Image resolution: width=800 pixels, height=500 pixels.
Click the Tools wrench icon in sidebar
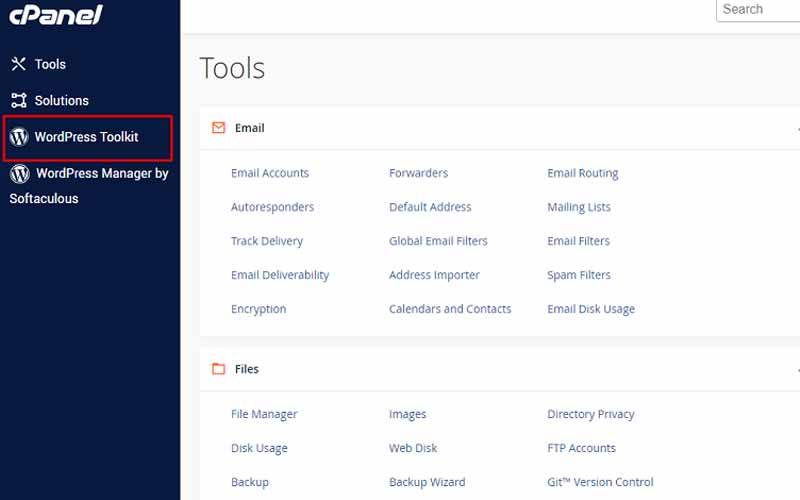pos(18,64)
